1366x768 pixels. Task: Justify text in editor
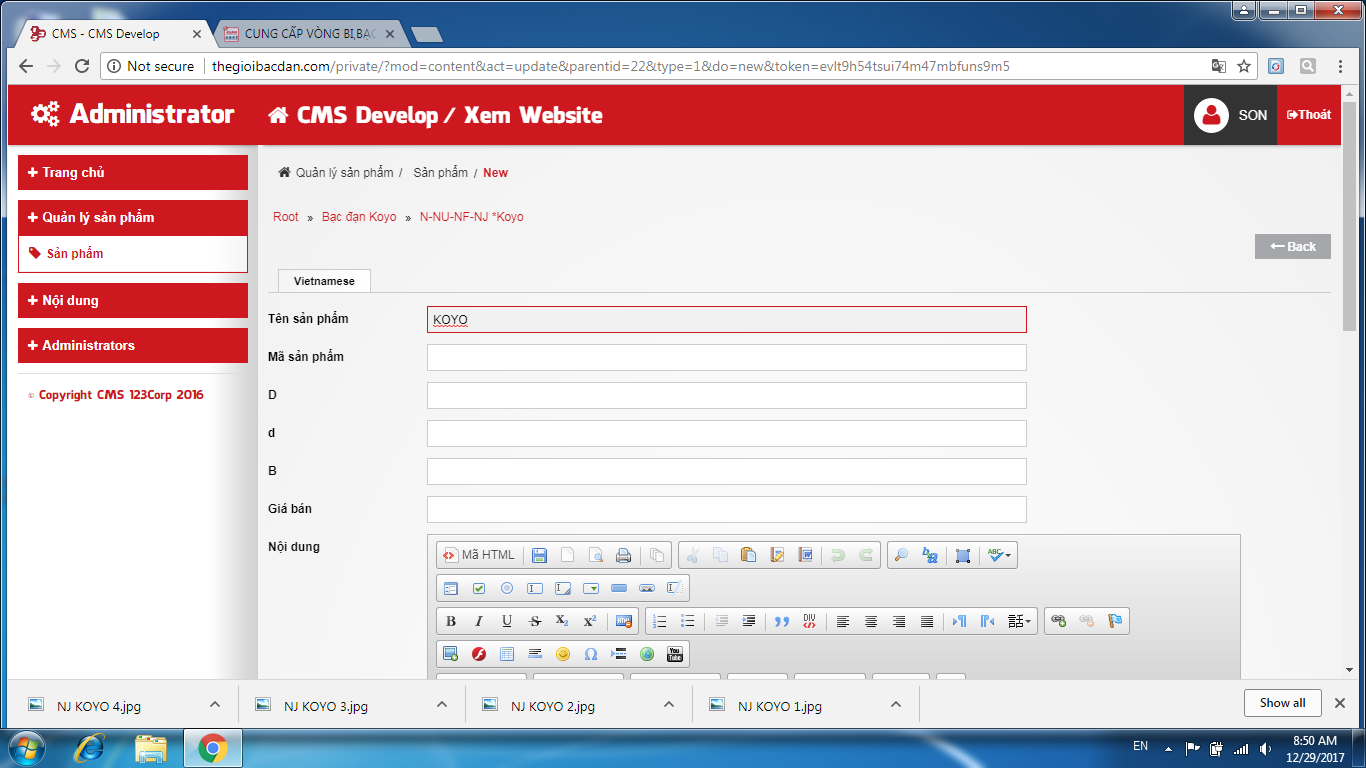click(x=927, y=621)
